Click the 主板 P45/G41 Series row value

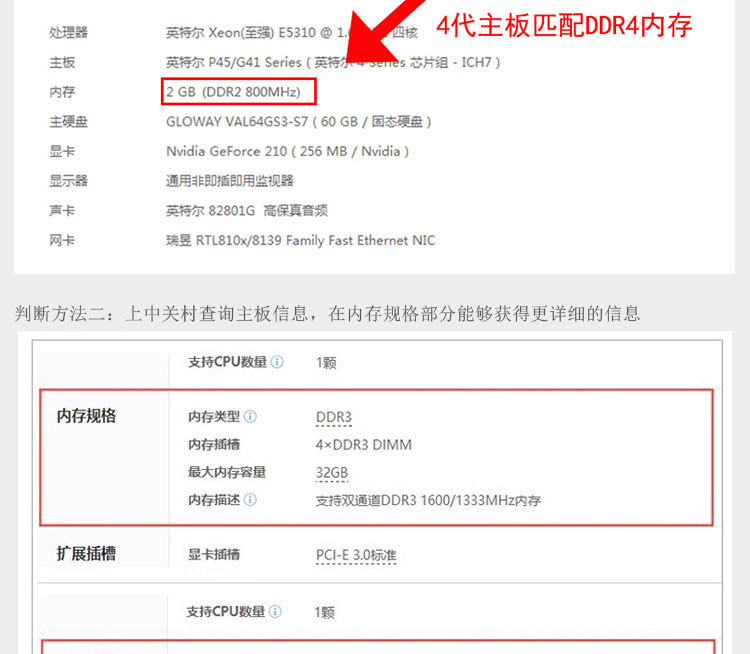pos(333,62)
